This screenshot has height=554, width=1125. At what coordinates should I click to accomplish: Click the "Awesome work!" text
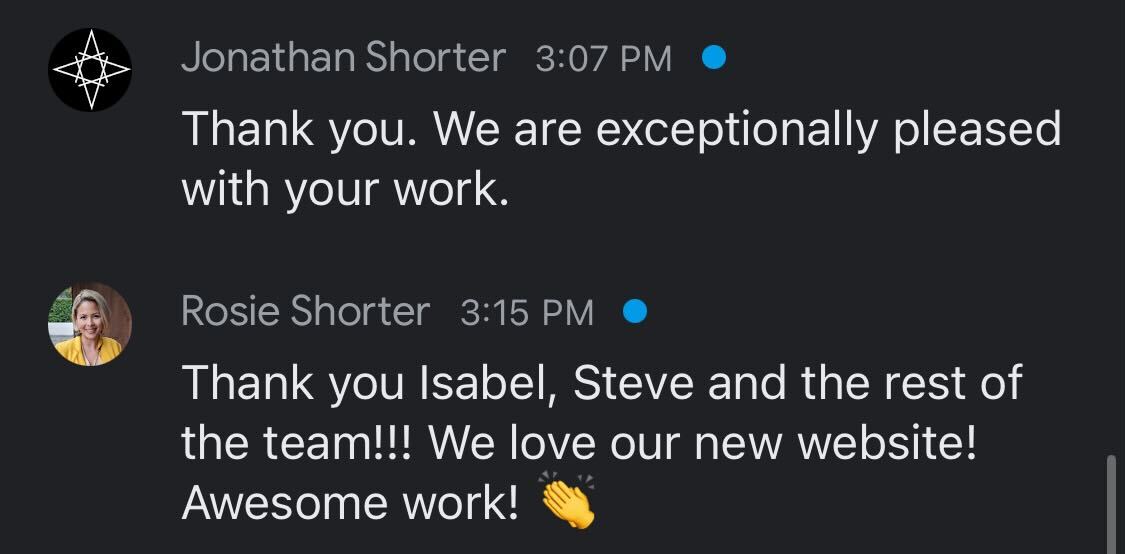350,505
